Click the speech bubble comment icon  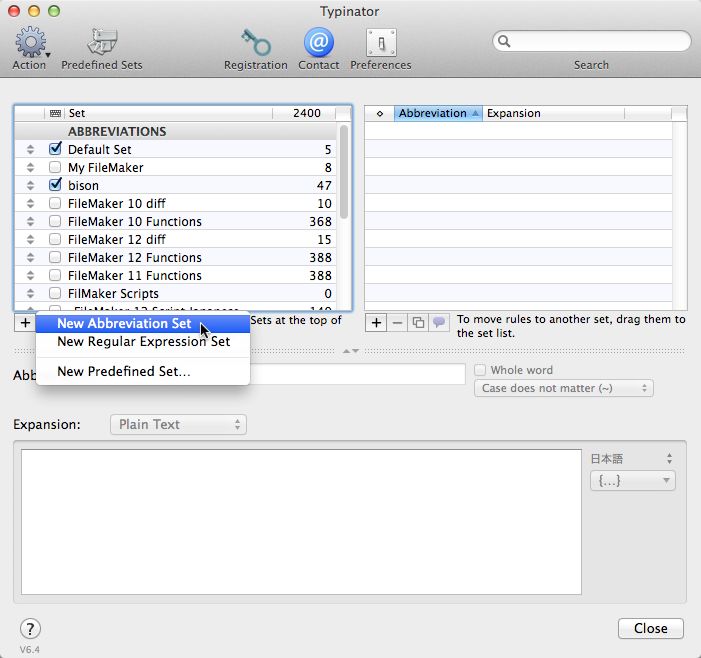(x=439, y=322)
